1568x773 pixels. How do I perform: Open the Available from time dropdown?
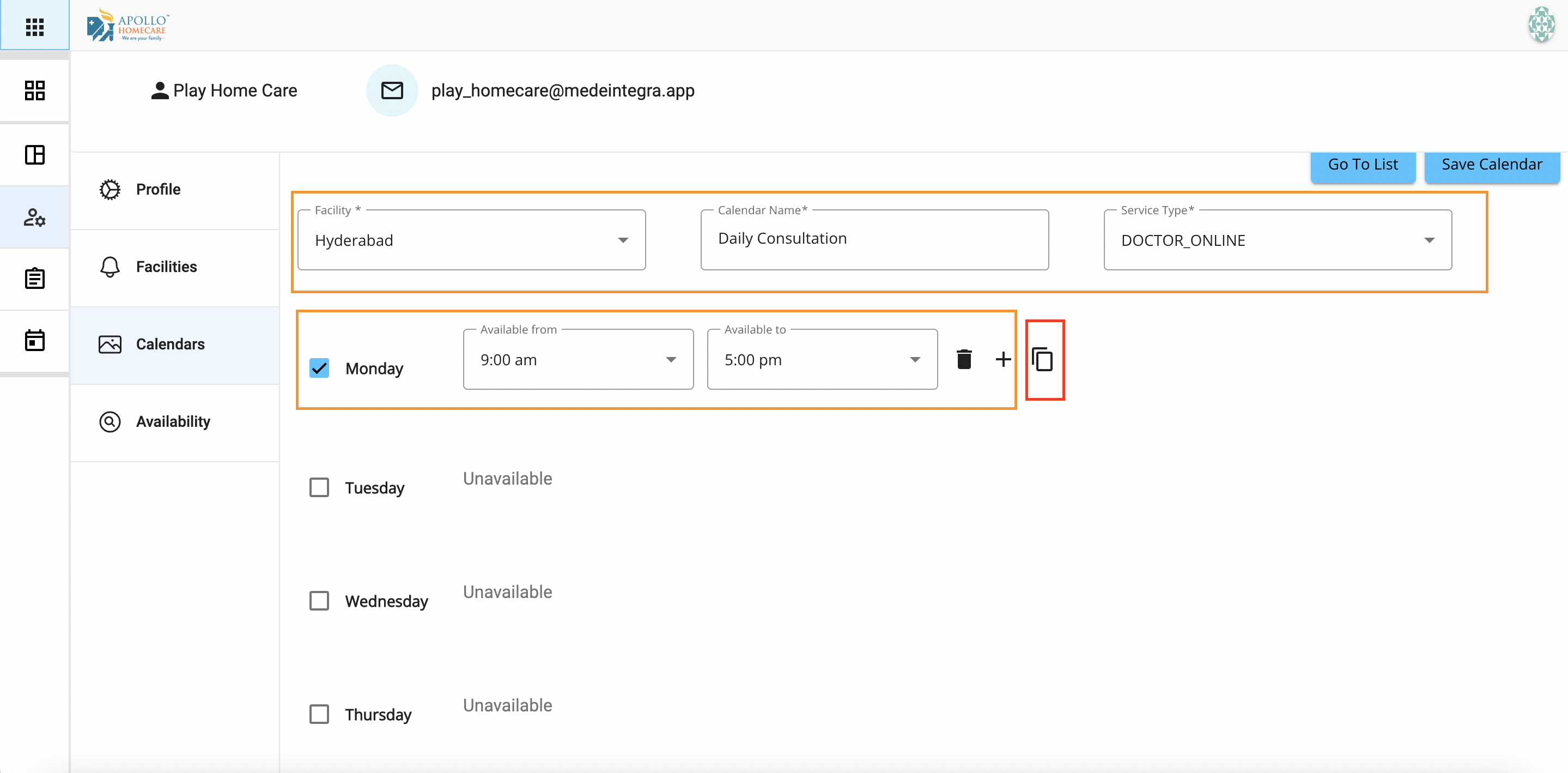pos(578,359)
